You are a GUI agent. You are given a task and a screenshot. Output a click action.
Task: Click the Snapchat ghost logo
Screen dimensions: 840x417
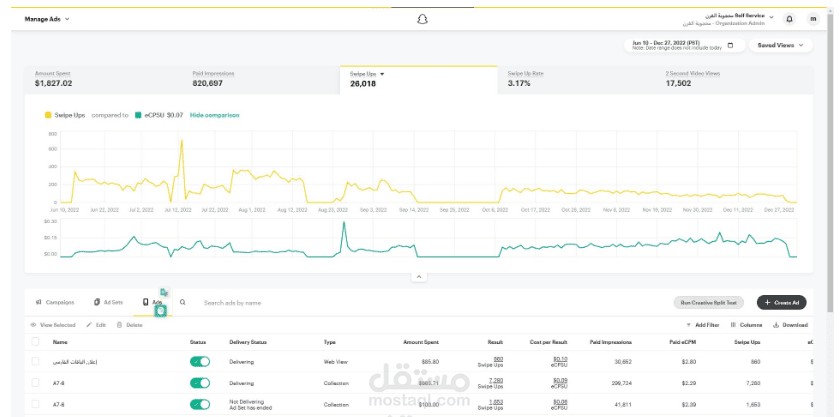point(422,18)
